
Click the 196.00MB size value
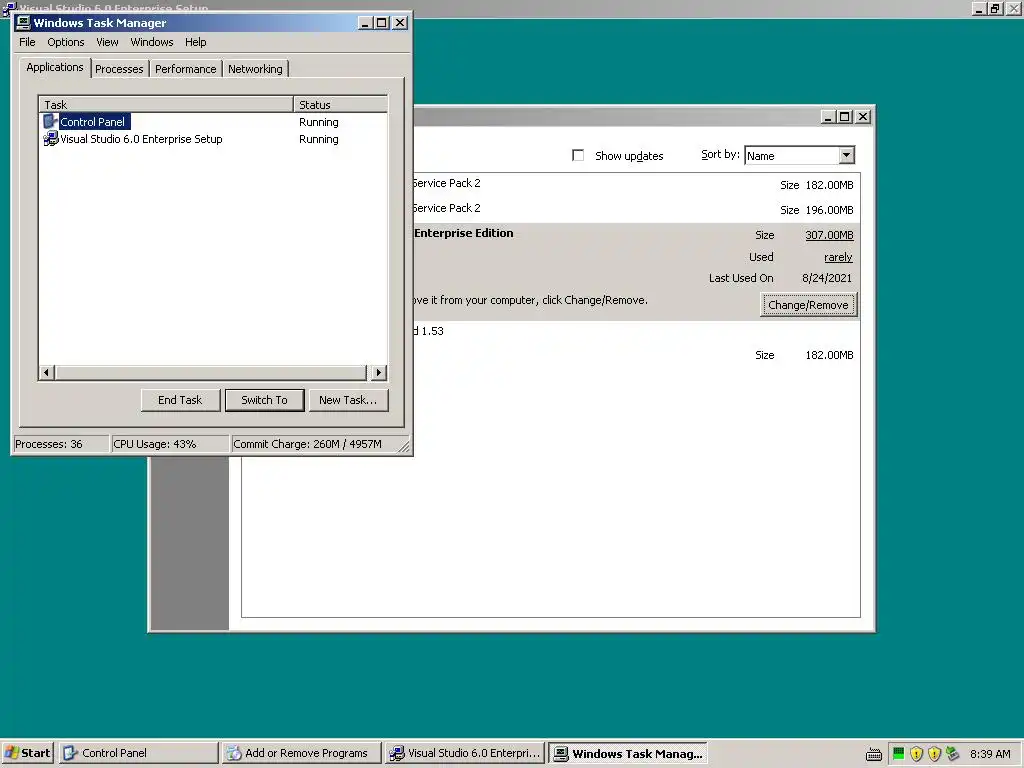(829, 210)
